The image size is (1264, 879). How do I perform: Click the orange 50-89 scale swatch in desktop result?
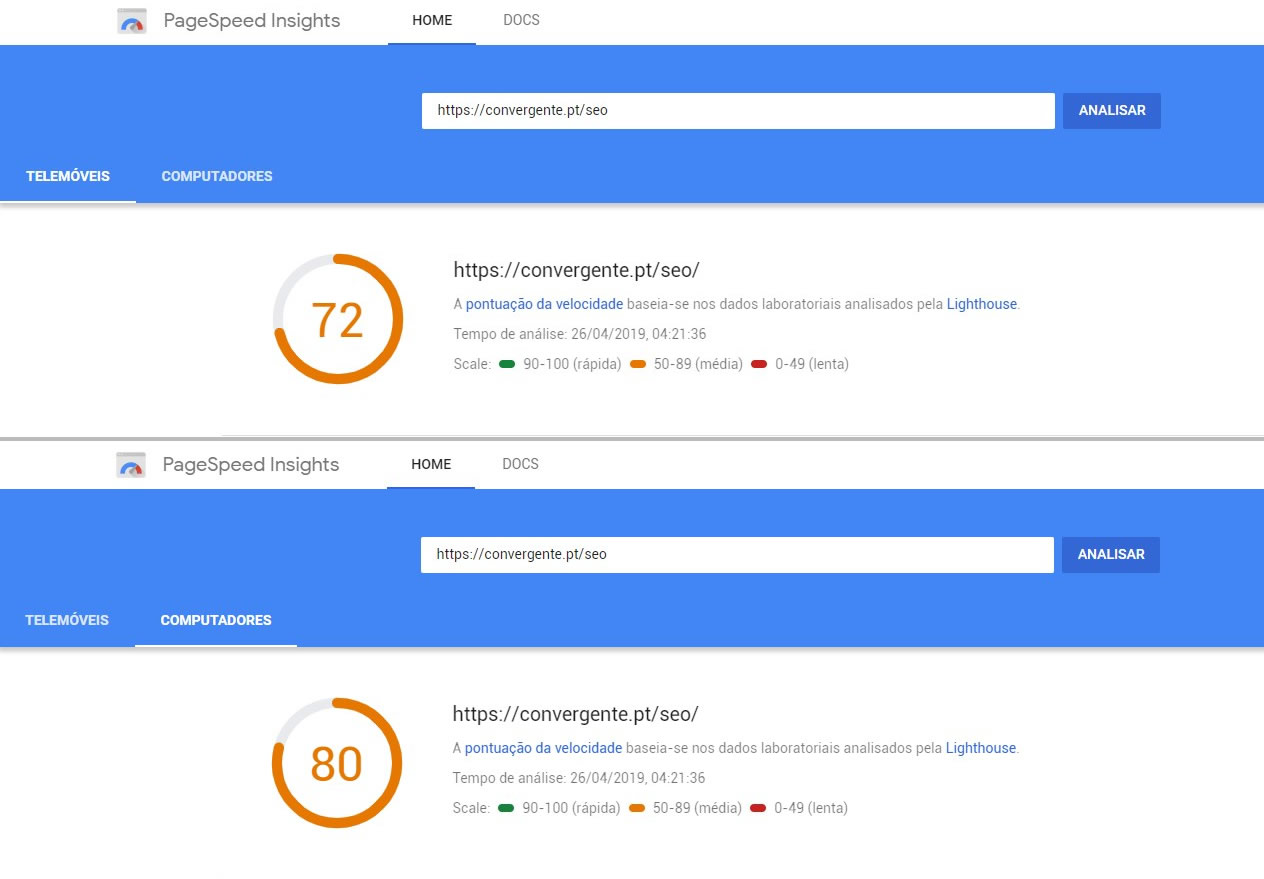tap(637, 808)
